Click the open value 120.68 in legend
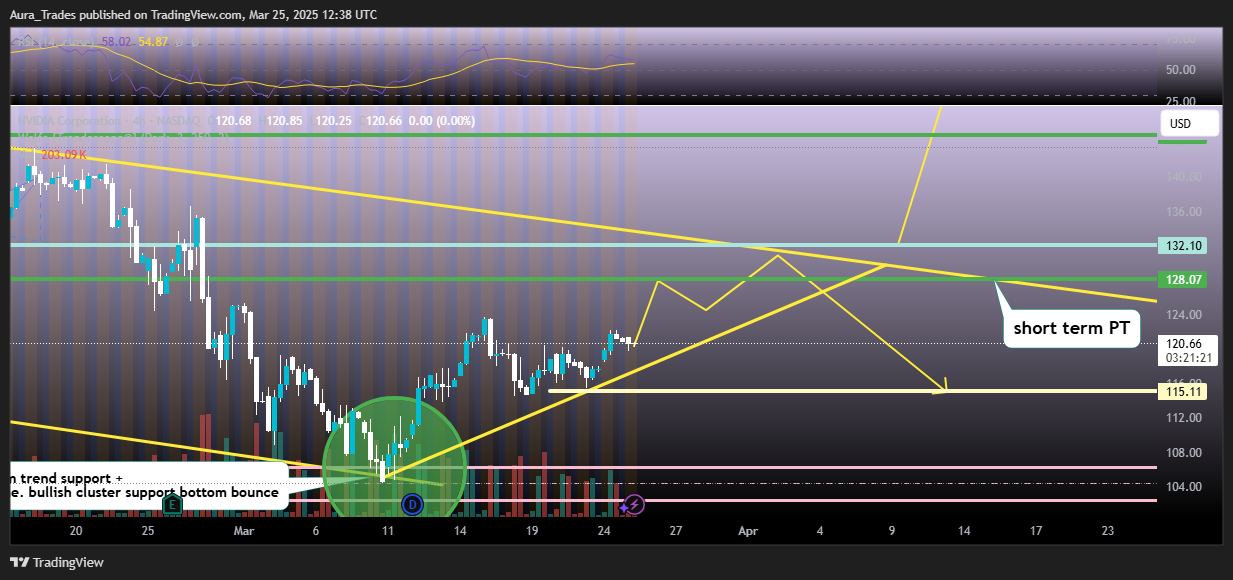This screenshot has width=1233, height=580. [x=234, y=120]
